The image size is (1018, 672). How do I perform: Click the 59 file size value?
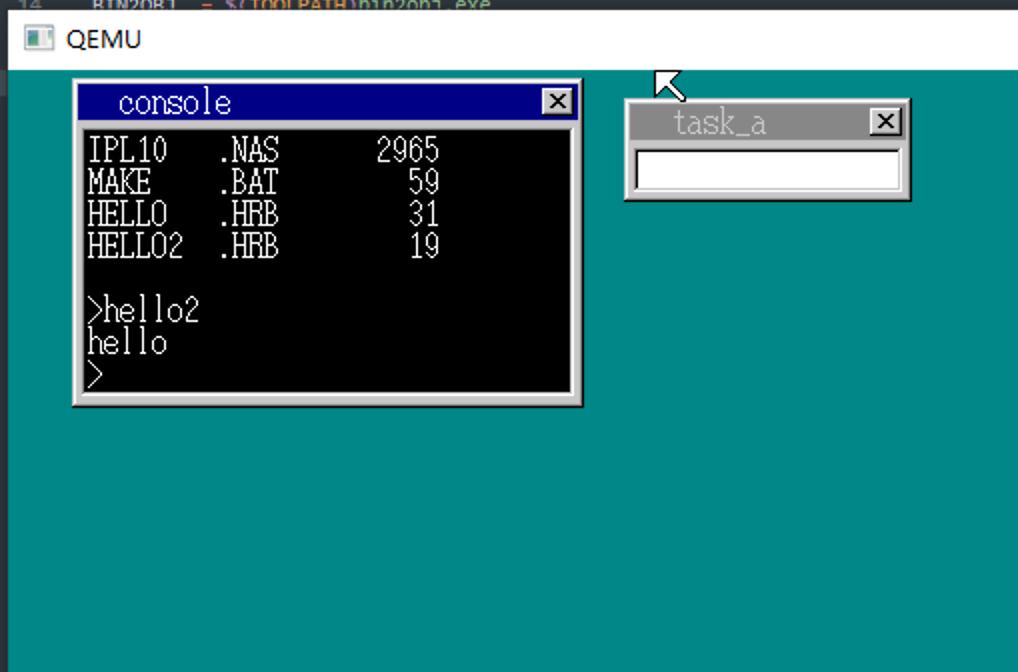(424, 182)
